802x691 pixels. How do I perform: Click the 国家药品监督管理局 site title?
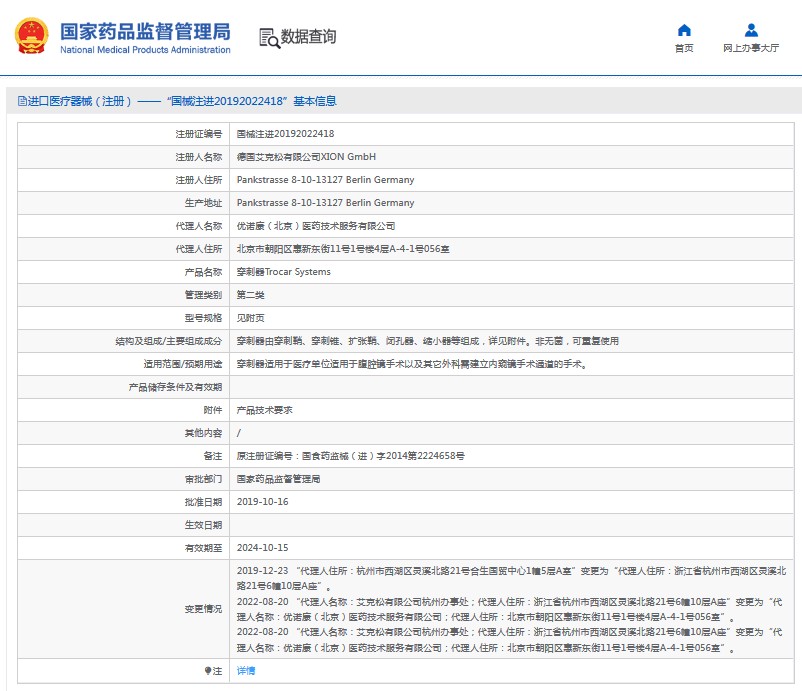[x=145, y=31]
